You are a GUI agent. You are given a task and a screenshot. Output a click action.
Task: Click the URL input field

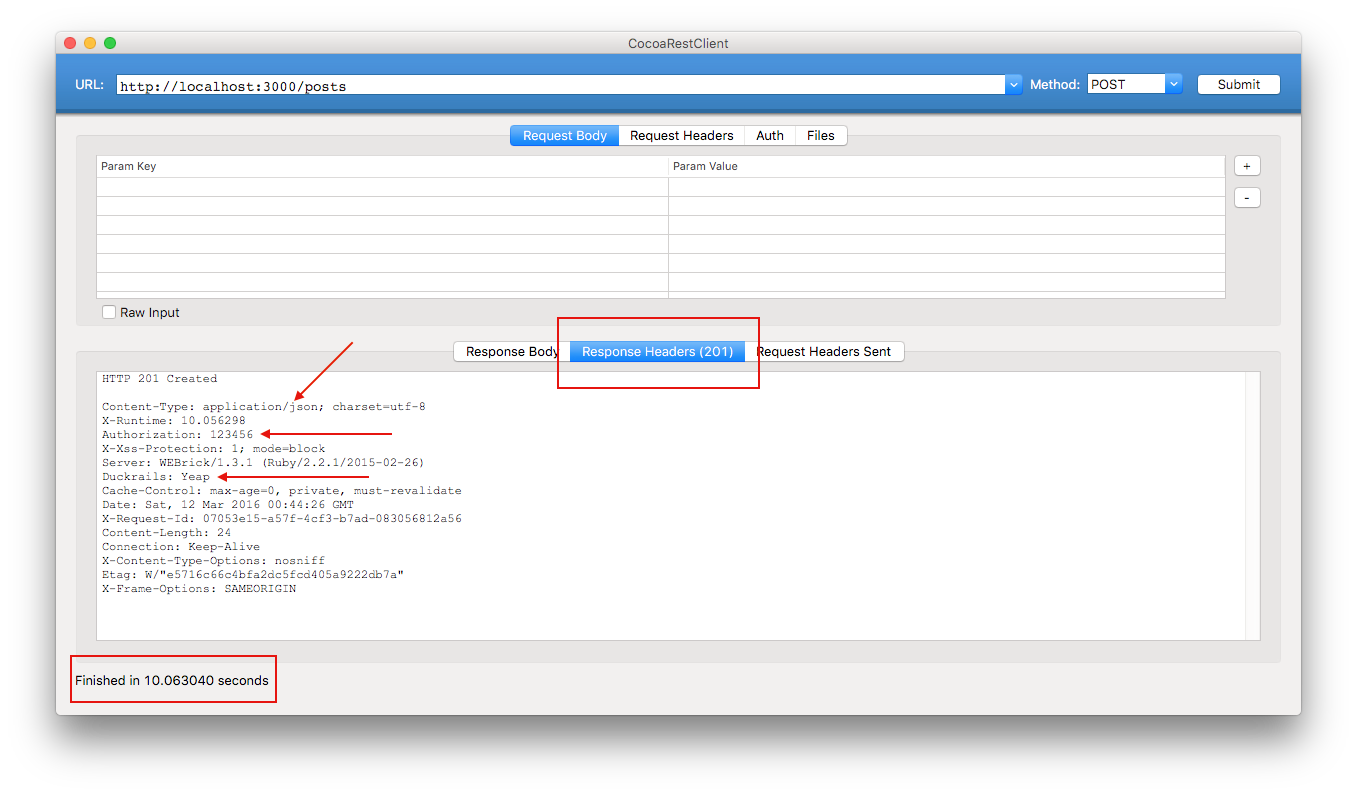(x=561, y=85)
